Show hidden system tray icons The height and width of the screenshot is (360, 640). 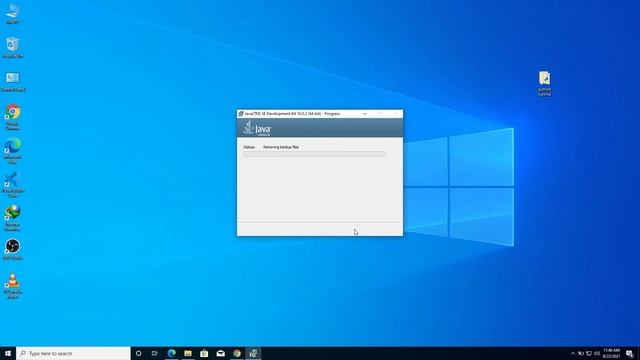click(x=573, y=353)
